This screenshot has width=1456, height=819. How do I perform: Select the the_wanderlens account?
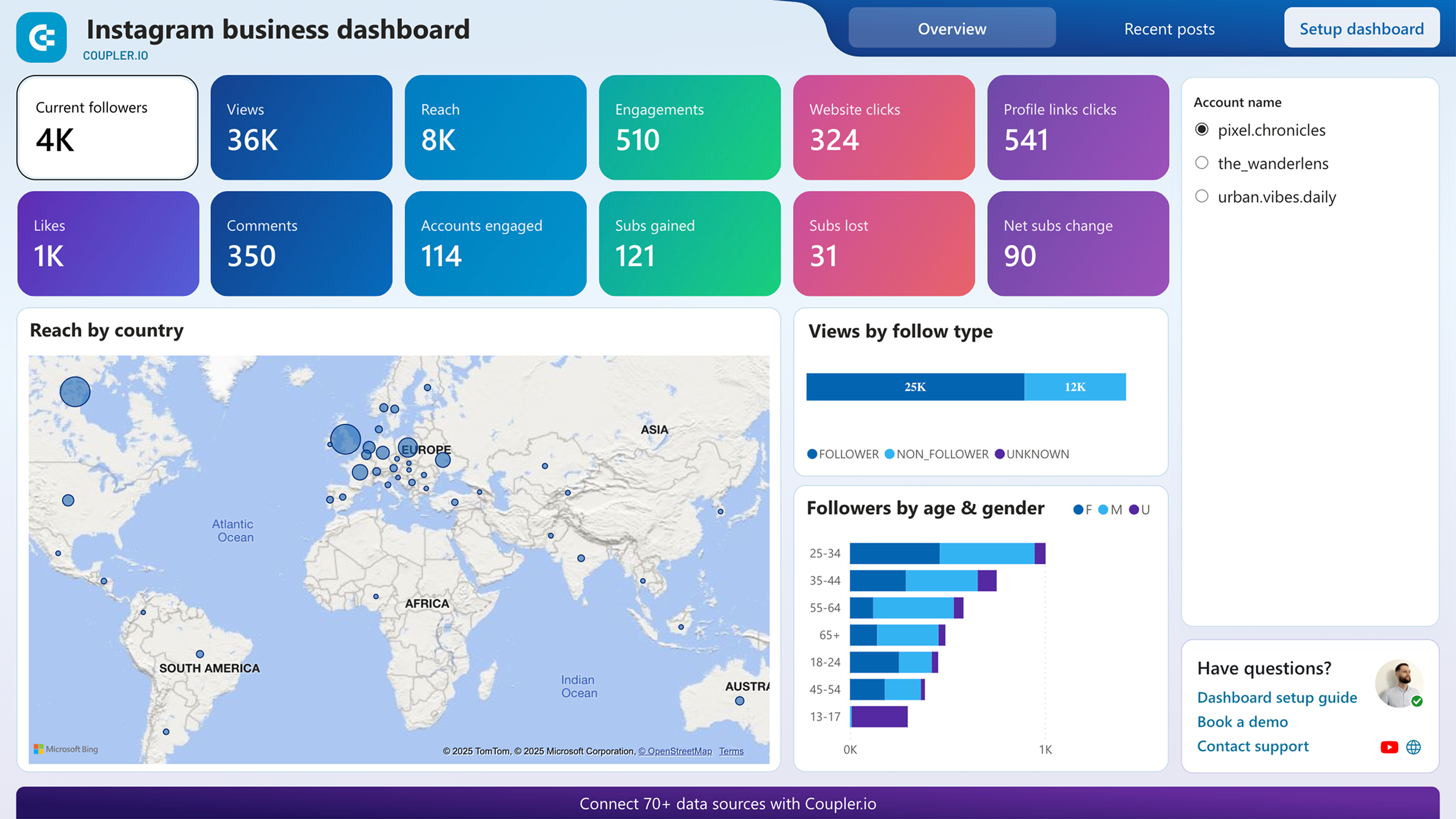[x=1202, y=163]
